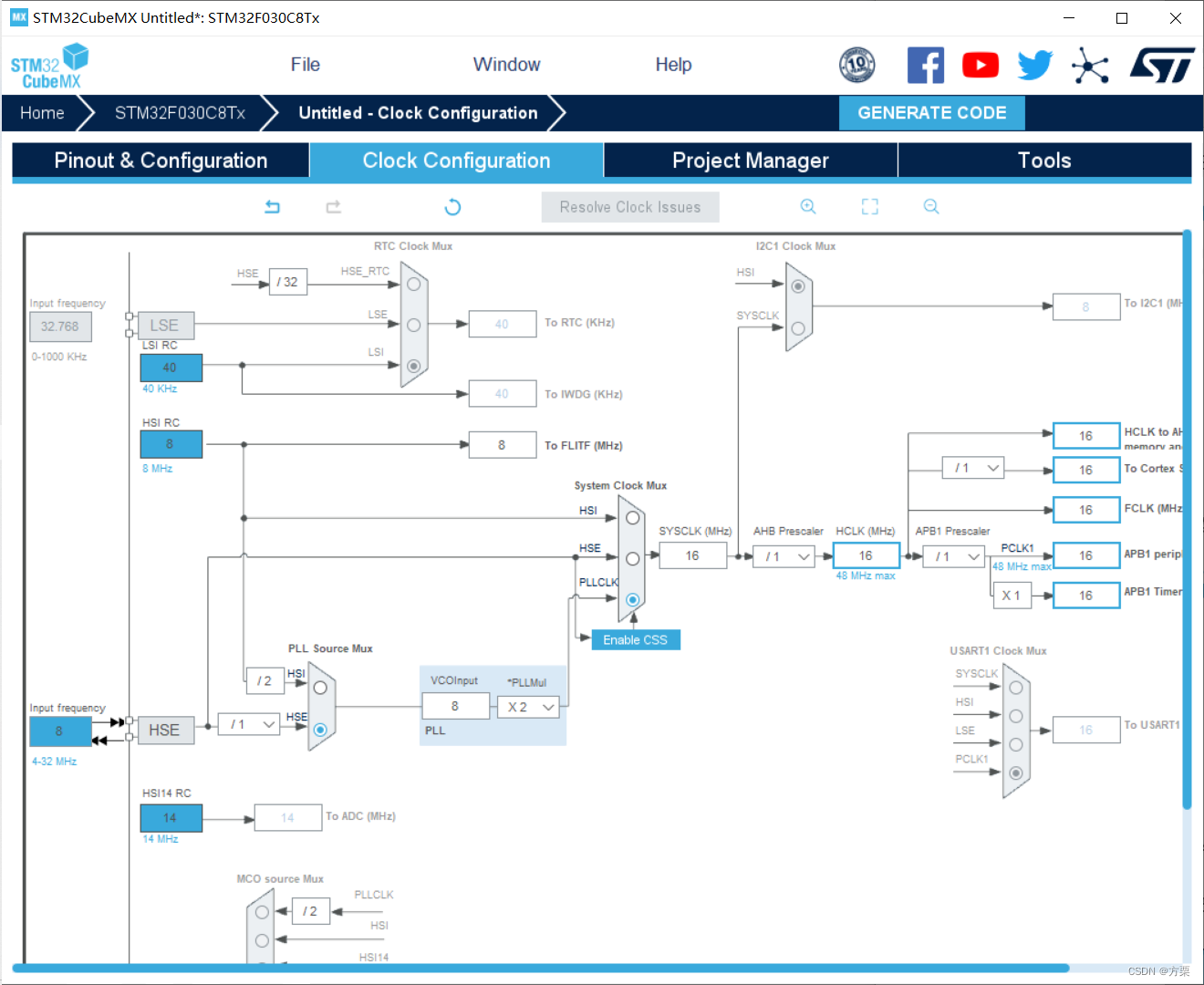
Task: Click the LSE input frequency field 32.768
Action: (60, 327)
